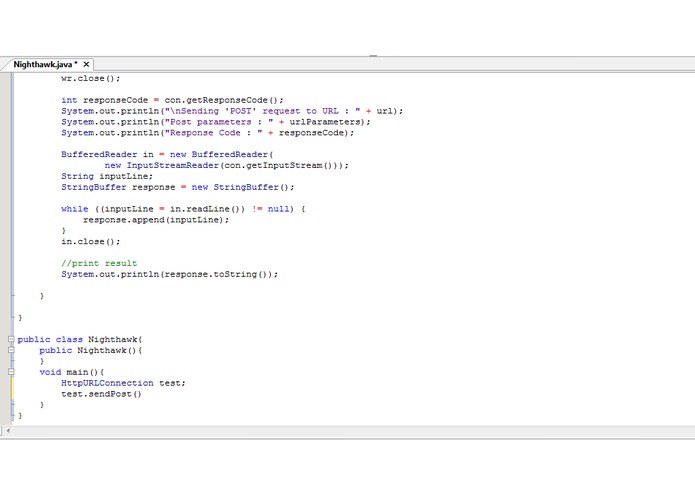695x494 pixels.
Task: Click the public Nighthawk(){ text
Action: [x=91, y=350]
